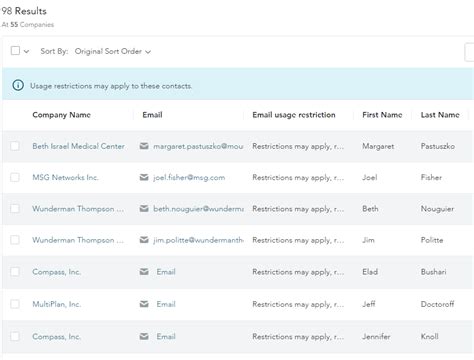The height and width of the screenshot is (360, 474).
Task: Click the beth.nouguier email address
Action: pyautogui.click(x=198, y=209)
